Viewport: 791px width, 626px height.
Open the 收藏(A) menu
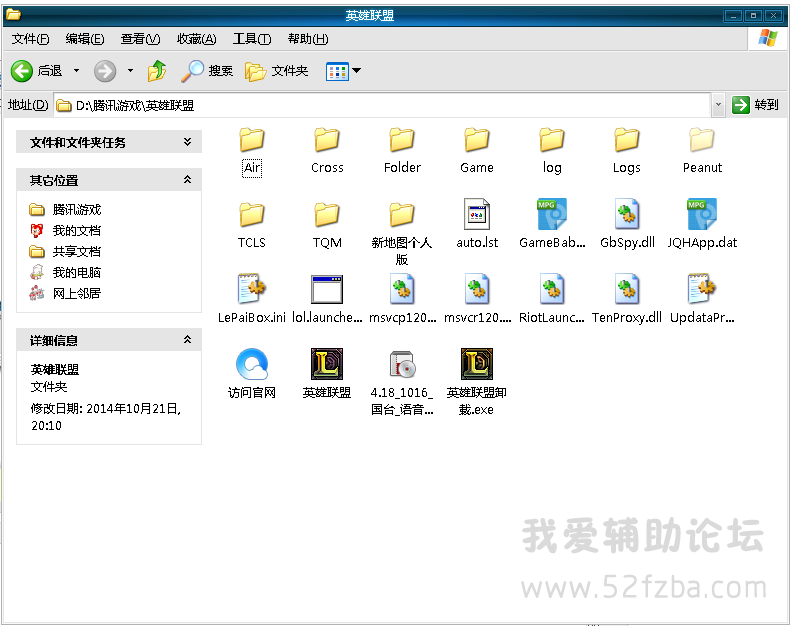pos(196,39)
